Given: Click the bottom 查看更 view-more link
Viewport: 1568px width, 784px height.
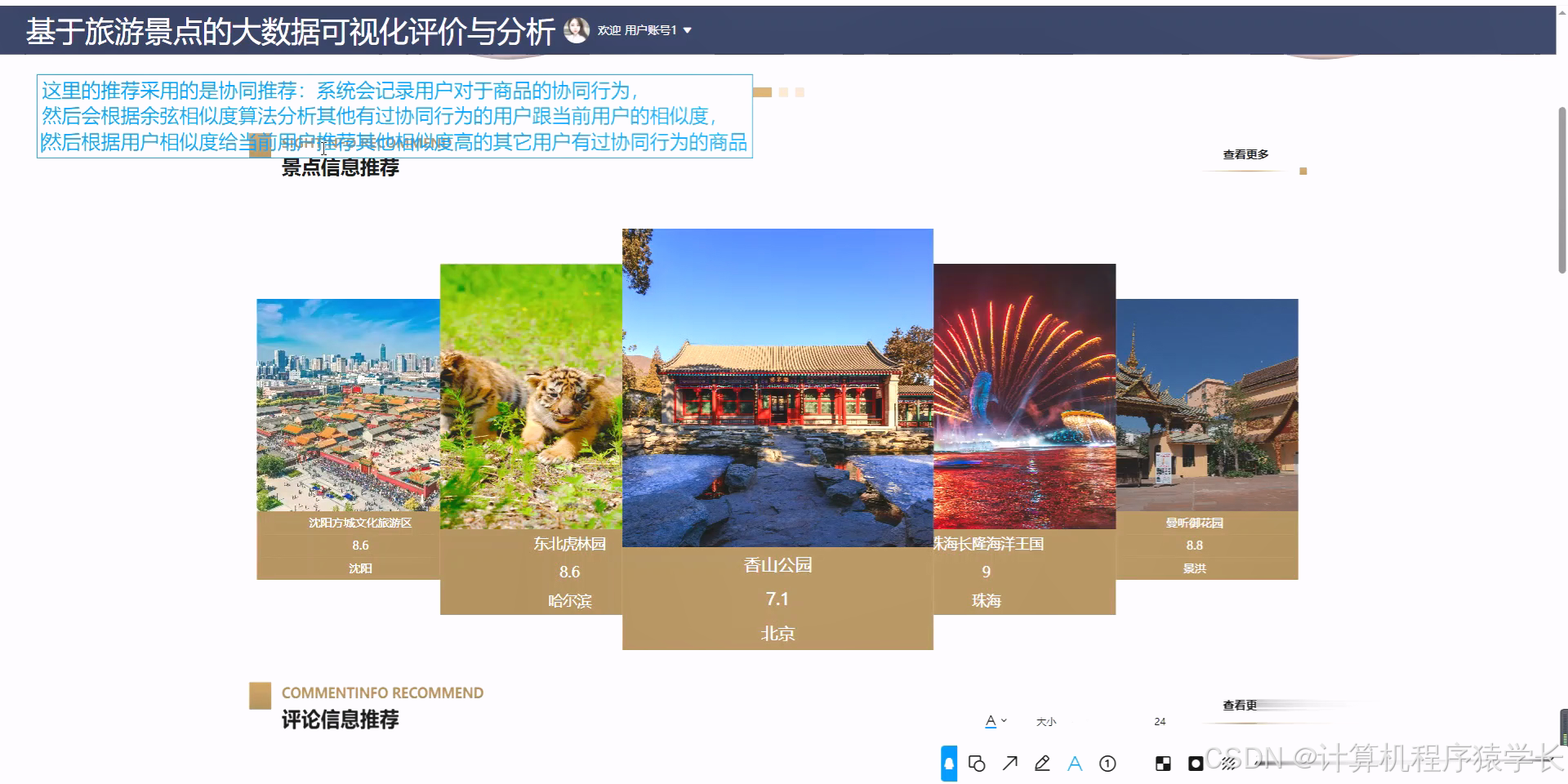Looking at the screenshot, I should (x=1238, y=704).
